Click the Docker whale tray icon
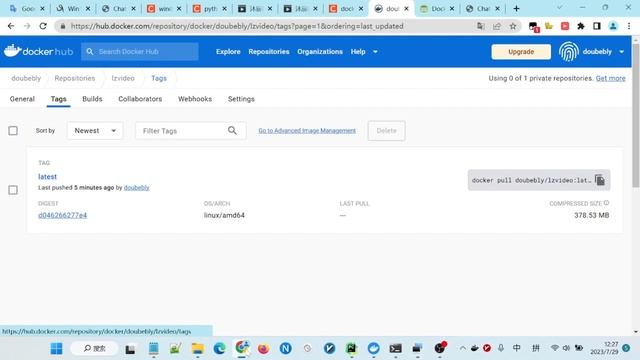640x360 pixels. click(x=475, y=348)
